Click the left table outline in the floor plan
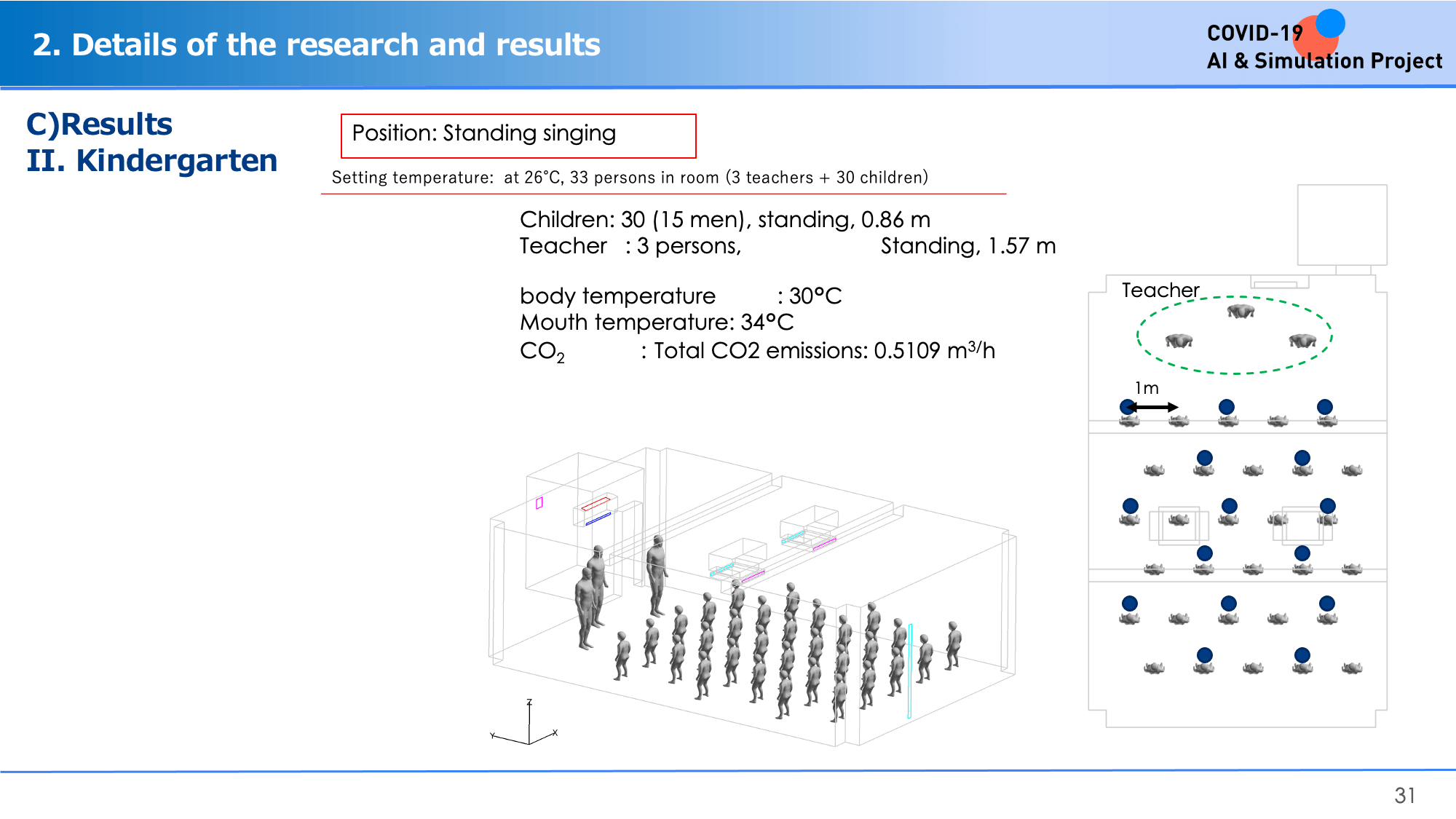 pyautogui.click(x=1179, y=525)
